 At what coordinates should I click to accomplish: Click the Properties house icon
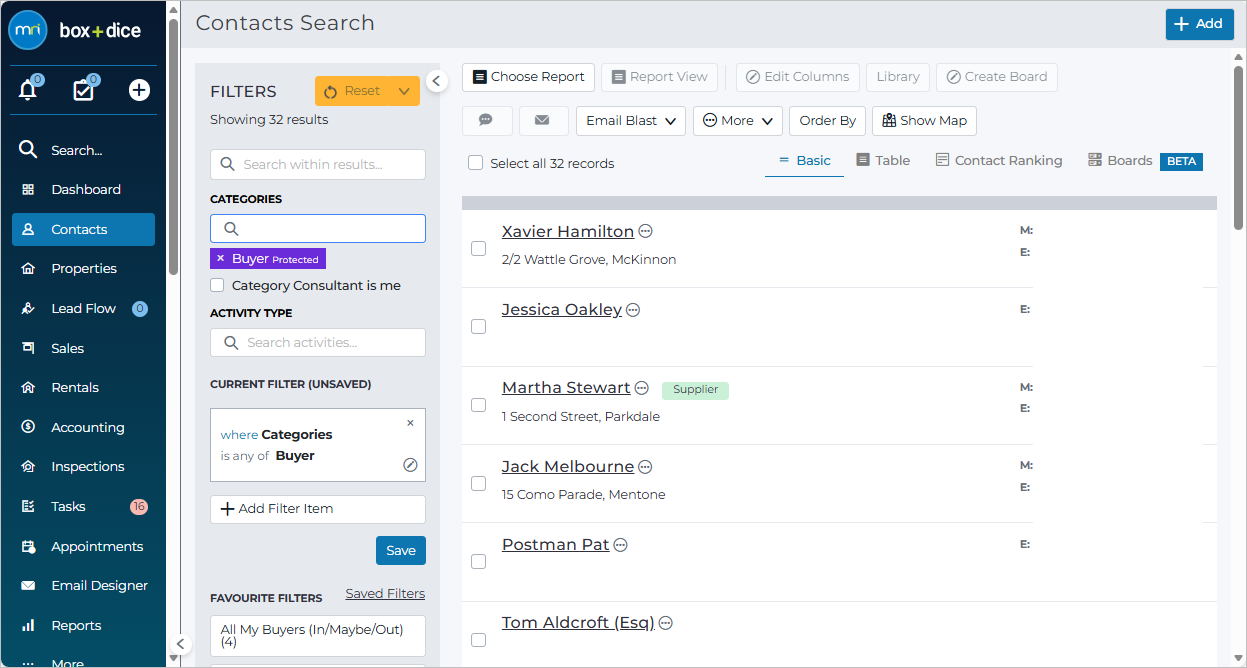pyautogui.click(x=28, y=269)
